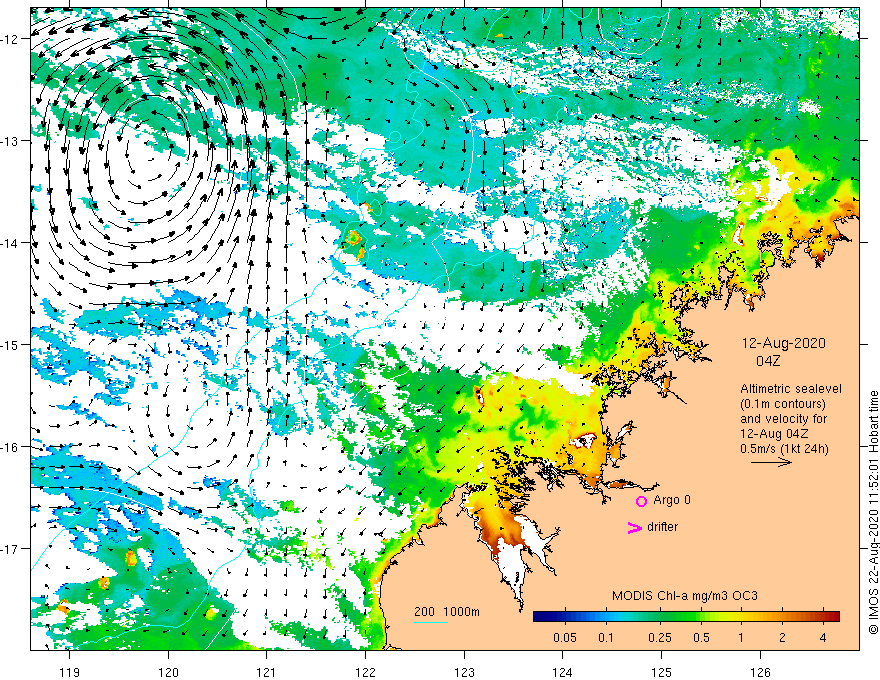Click the velocity scale reference arrow

pos(771,462)
